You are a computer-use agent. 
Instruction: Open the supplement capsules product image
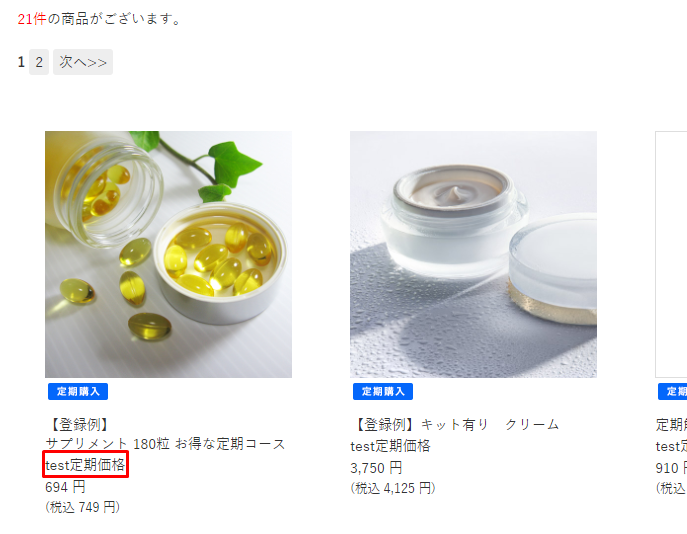pyautogui.click(x=168, y=254)
